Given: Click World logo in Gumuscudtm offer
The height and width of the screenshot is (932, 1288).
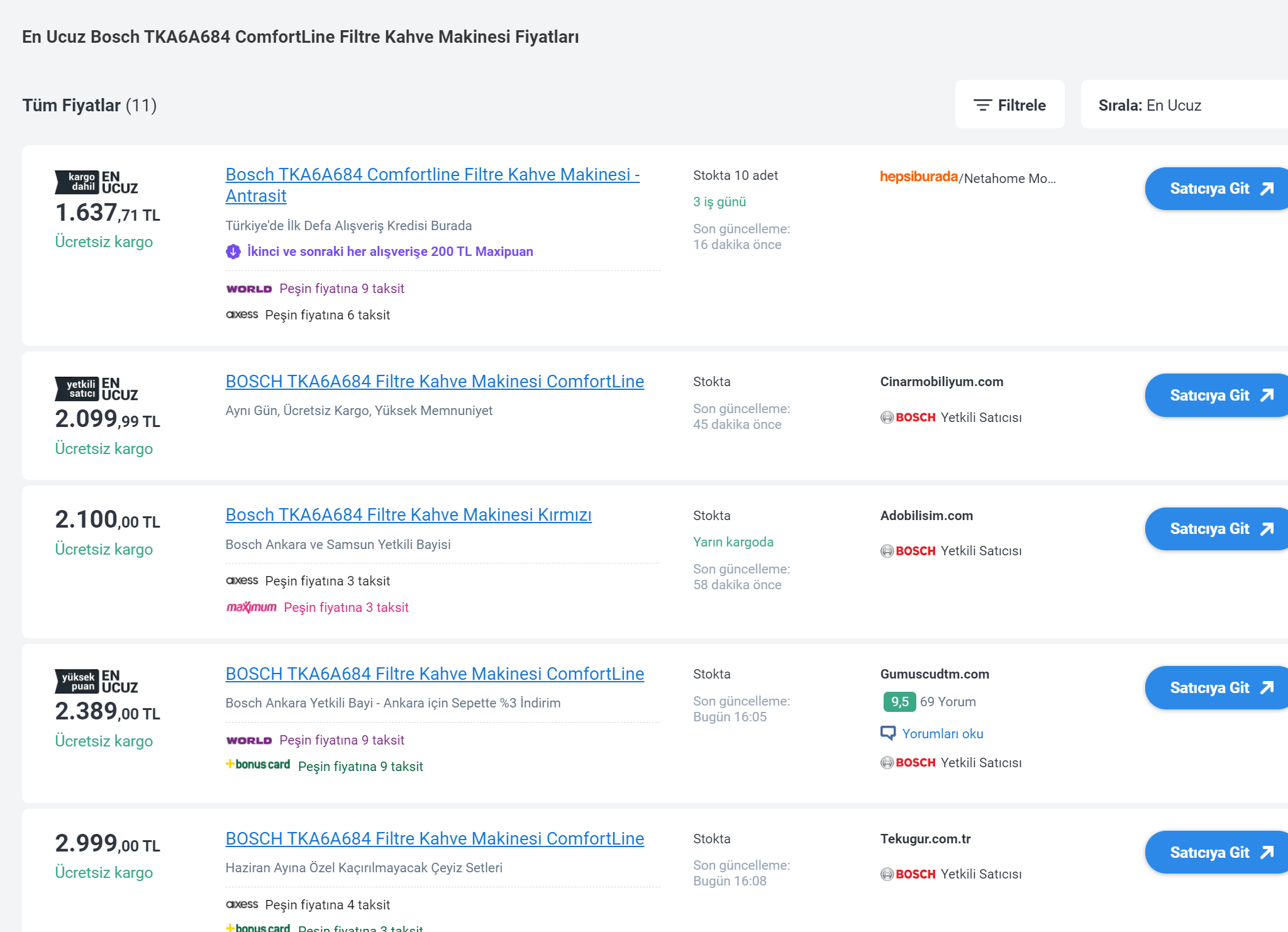Looking at the screenshot, I should point(249,740).
